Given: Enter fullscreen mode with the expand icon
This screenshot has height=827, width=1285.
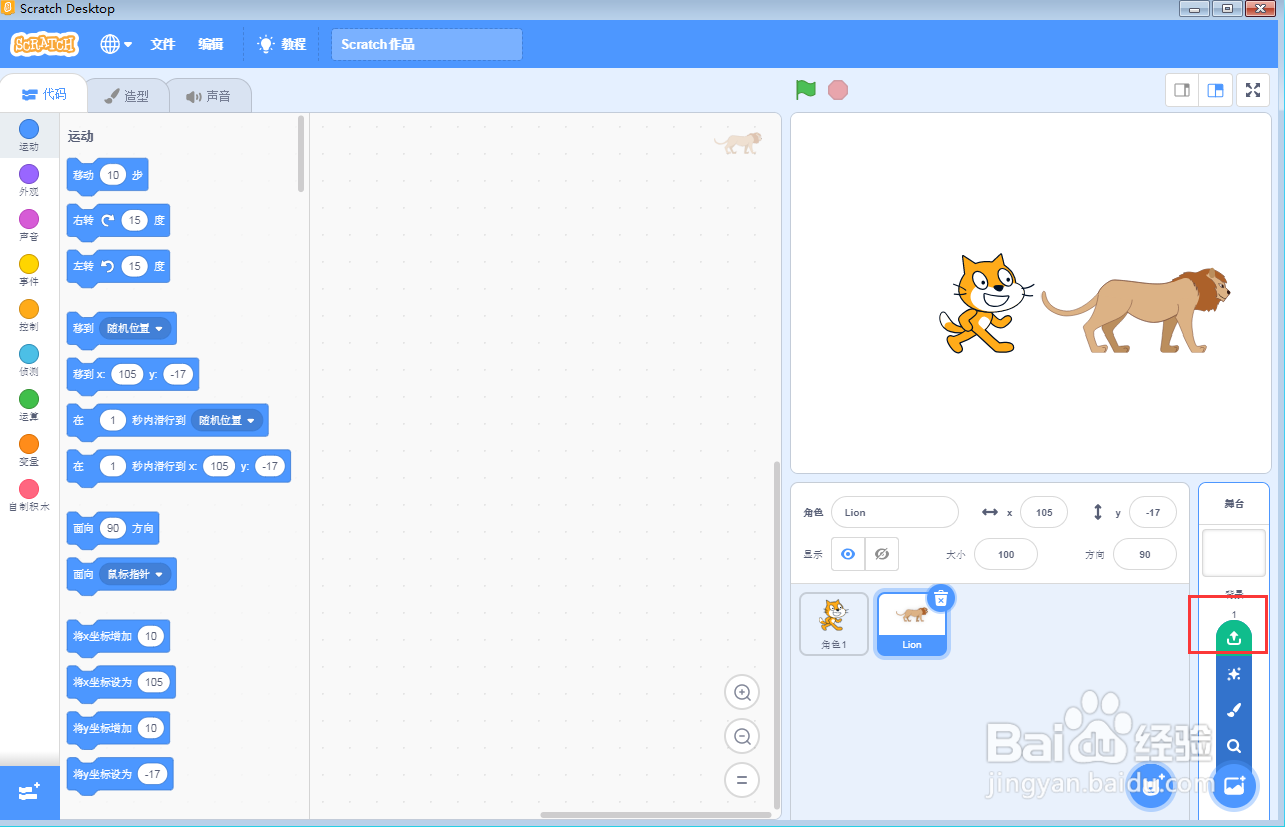Looking at the screenshot, I should [1252, 89].
